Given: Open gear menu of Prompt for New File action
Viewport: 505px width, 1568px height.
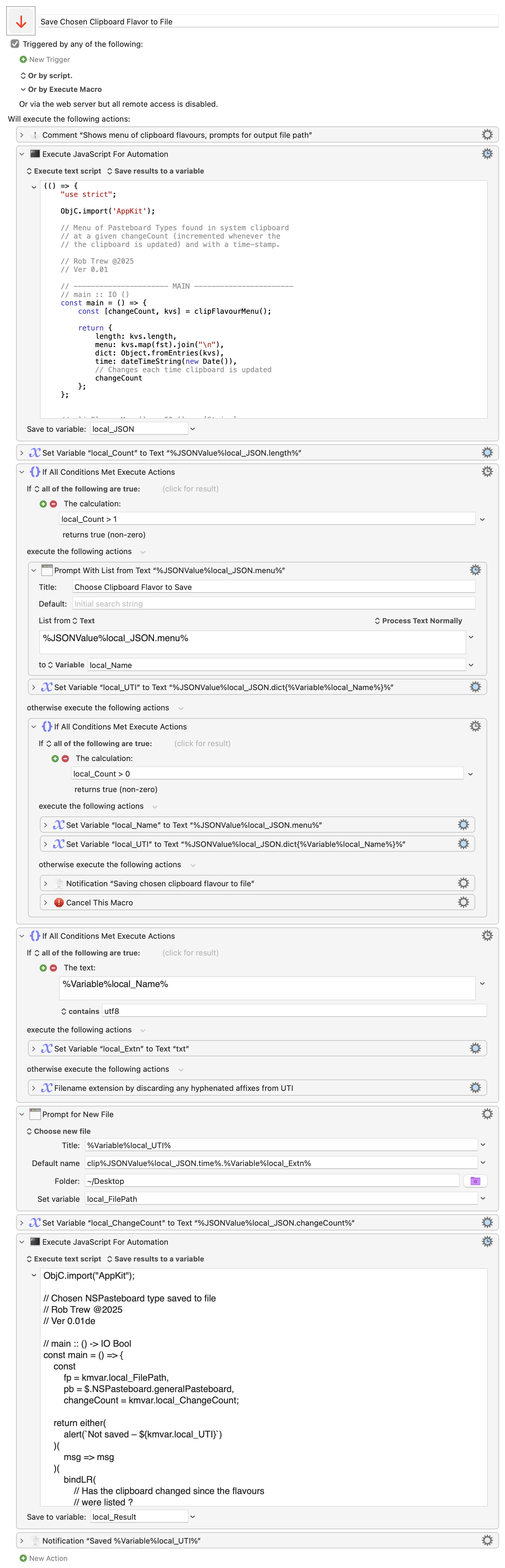Looking at the screenshot, I should (487, 1114).
